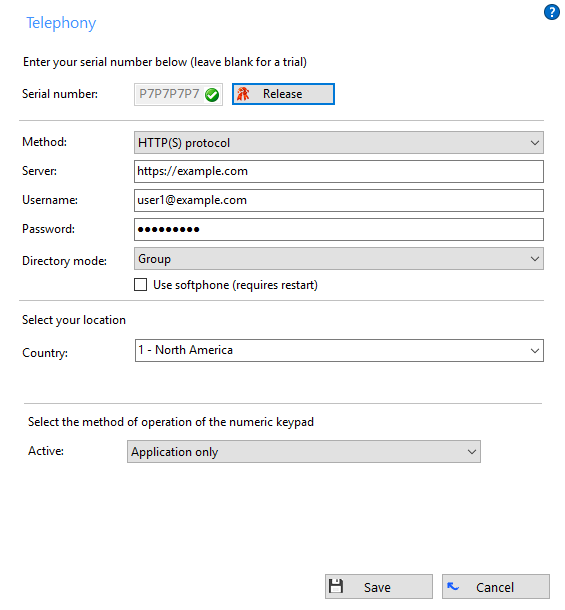
Task: Click the serial number field P7P7P7P7
Action: coord(178,94)
